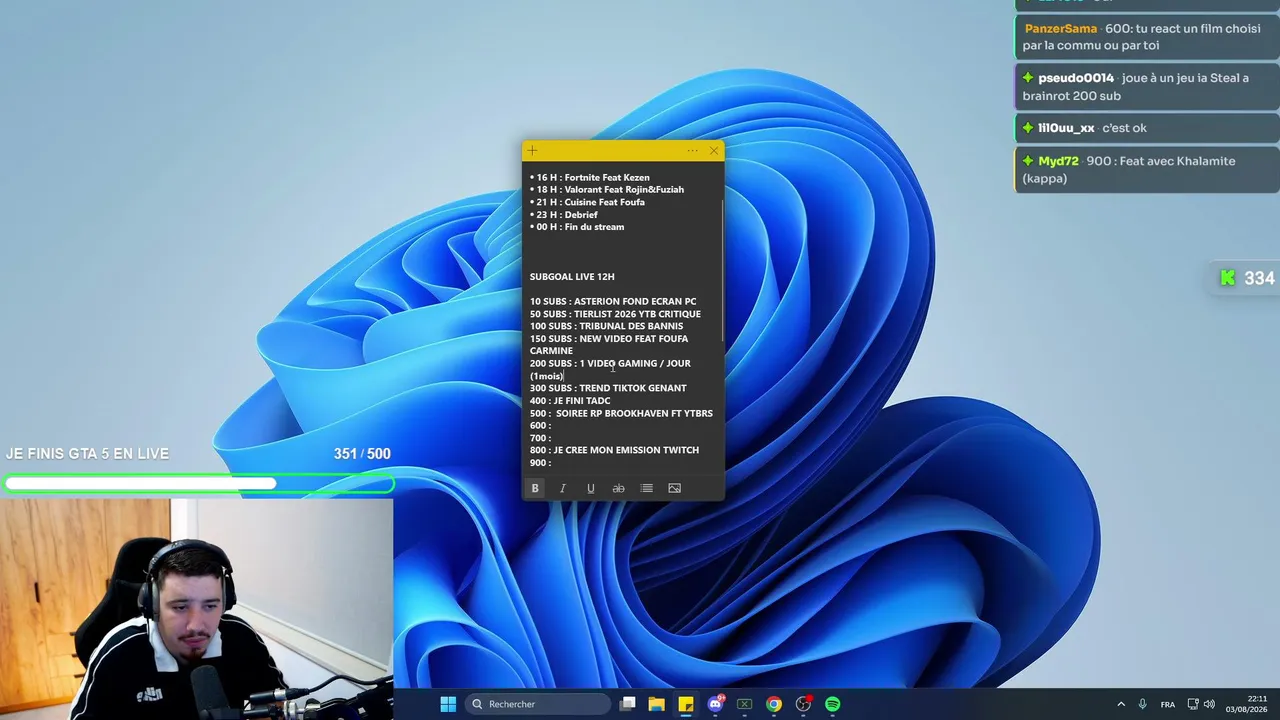
Task: Click the line "00 H : Fin du stream"
Action: (x=577, y=227)
